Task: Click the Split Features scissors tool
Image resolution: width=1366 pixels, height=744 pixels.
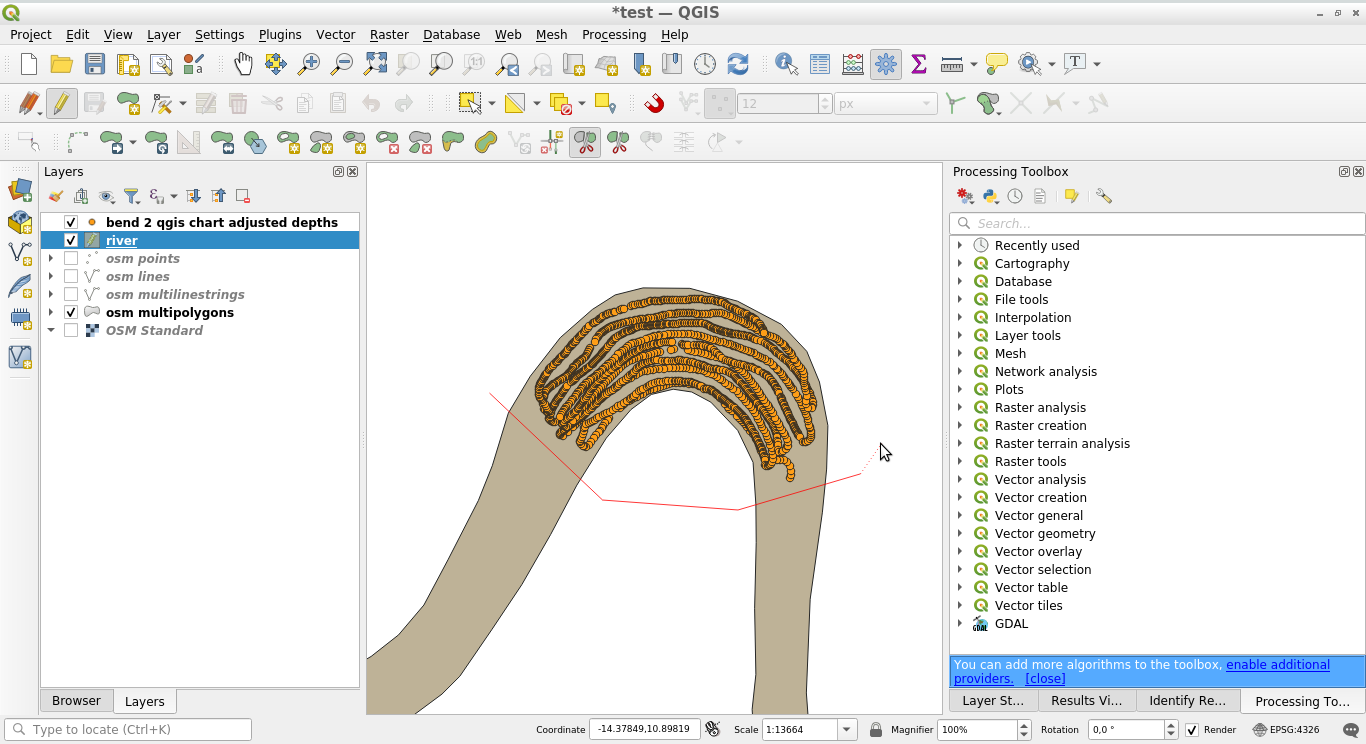Action: point(585,143)
